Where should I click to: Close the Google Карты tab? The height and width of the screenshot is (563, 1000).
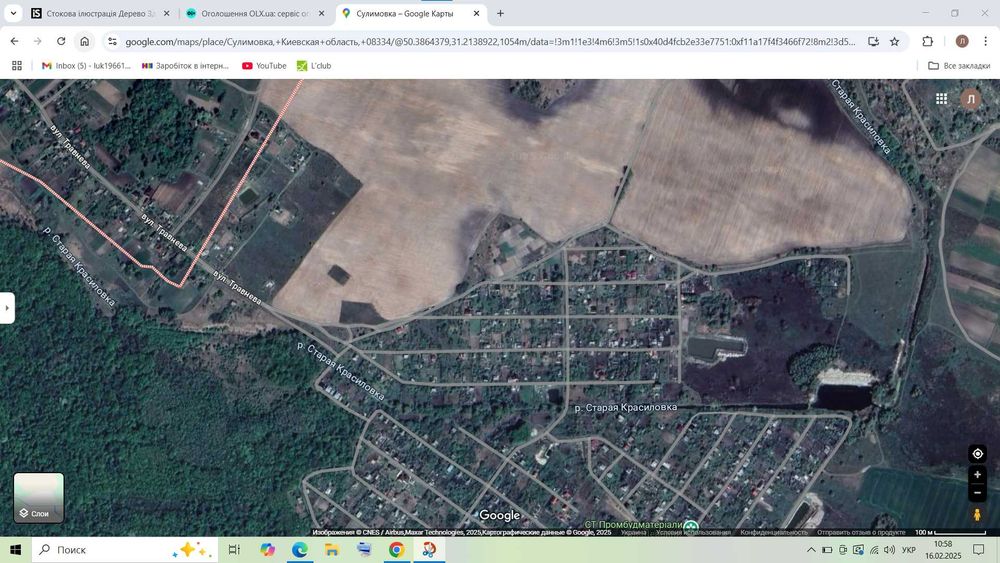pyautogui.click(x=476, y=13)
